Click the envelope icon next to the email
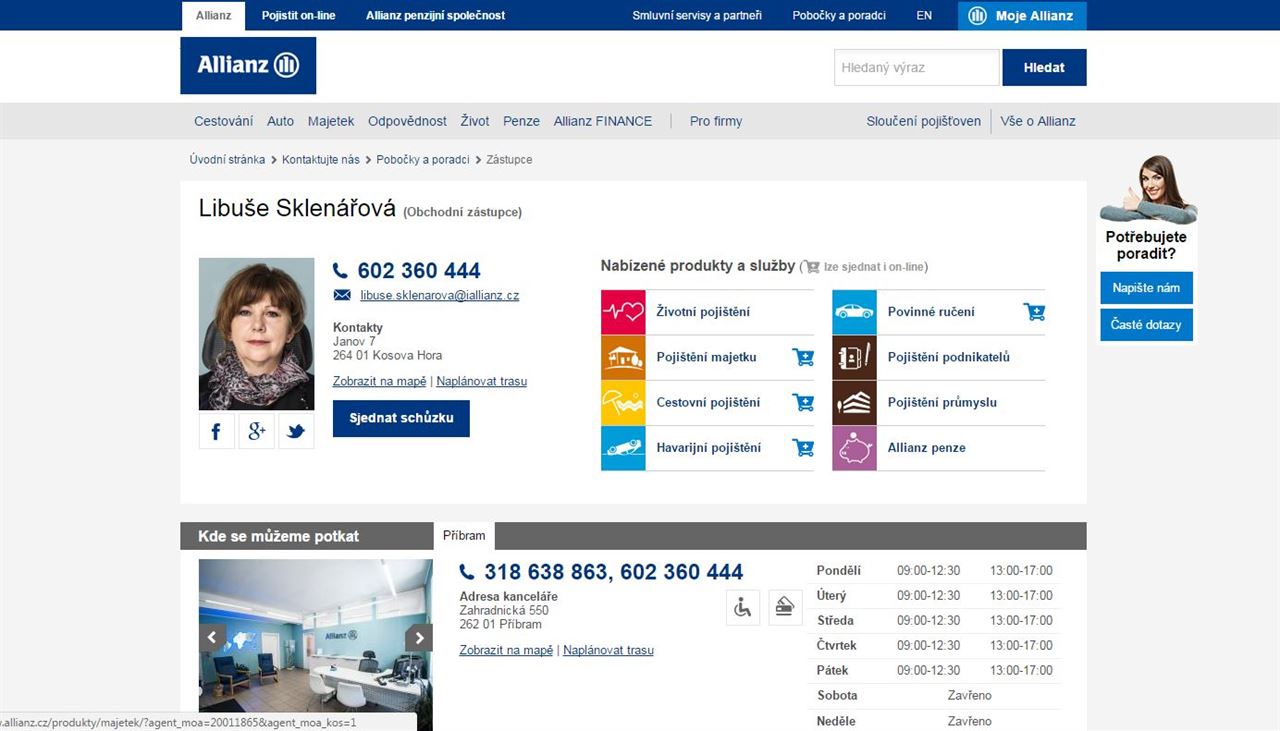Viewport: 1280px width, 731px height. click(x=342, y=295)
